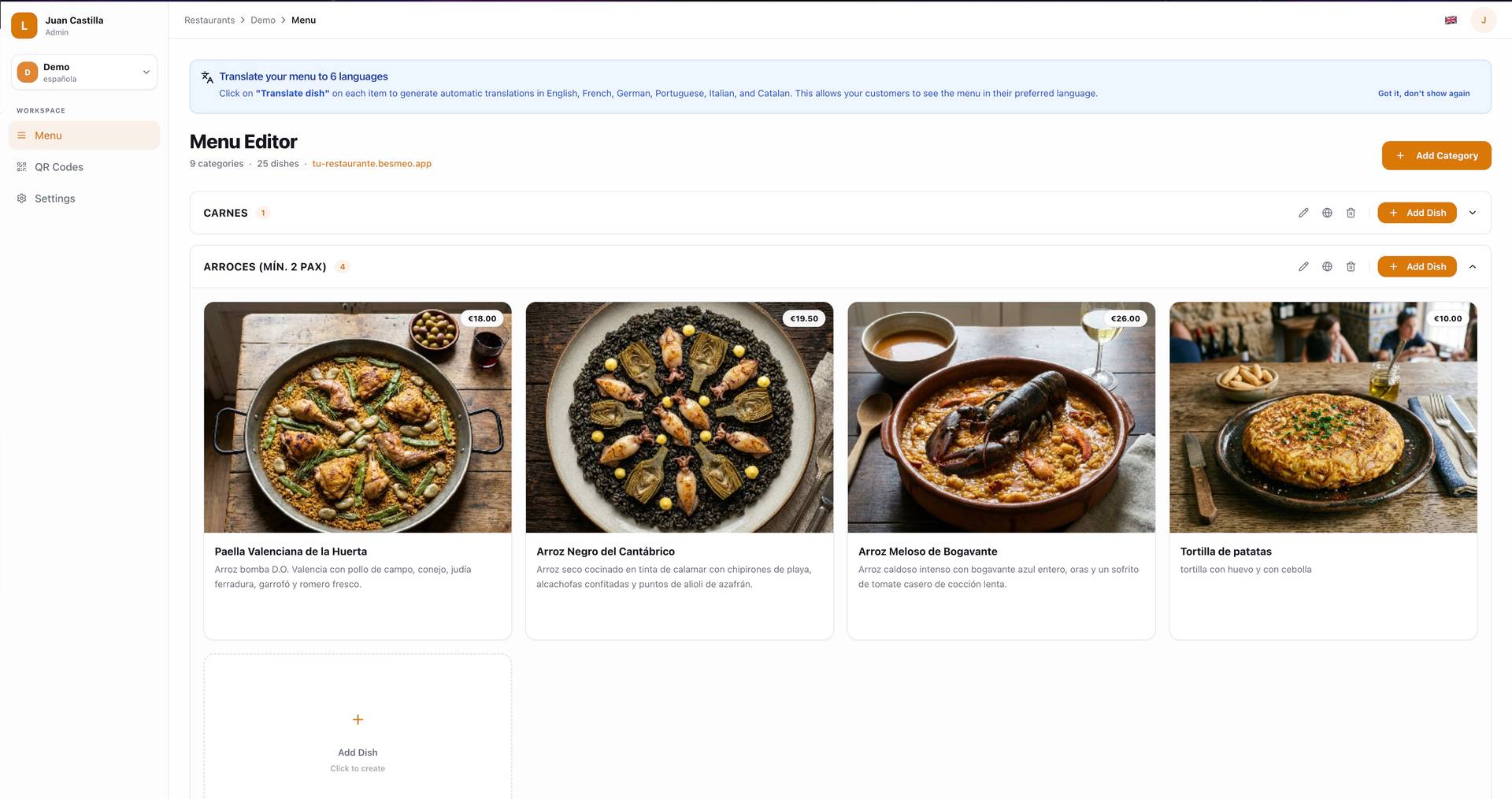Select Menu in the workspace sidebar

point(84,136)
